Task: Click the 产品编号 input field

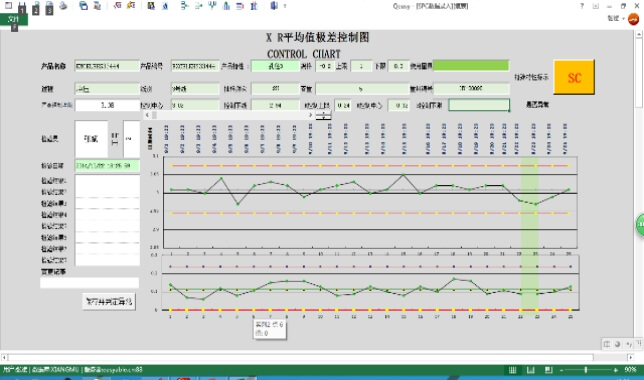Action: 195,66
